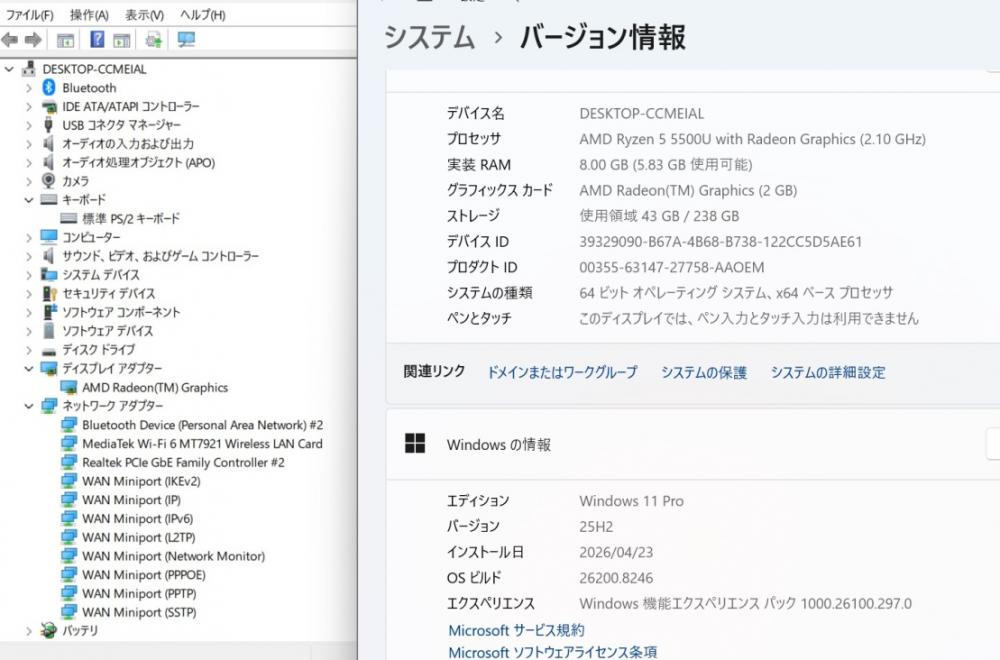
Task: Click the blue Help icon in toolbar
Action: [97, 40]
